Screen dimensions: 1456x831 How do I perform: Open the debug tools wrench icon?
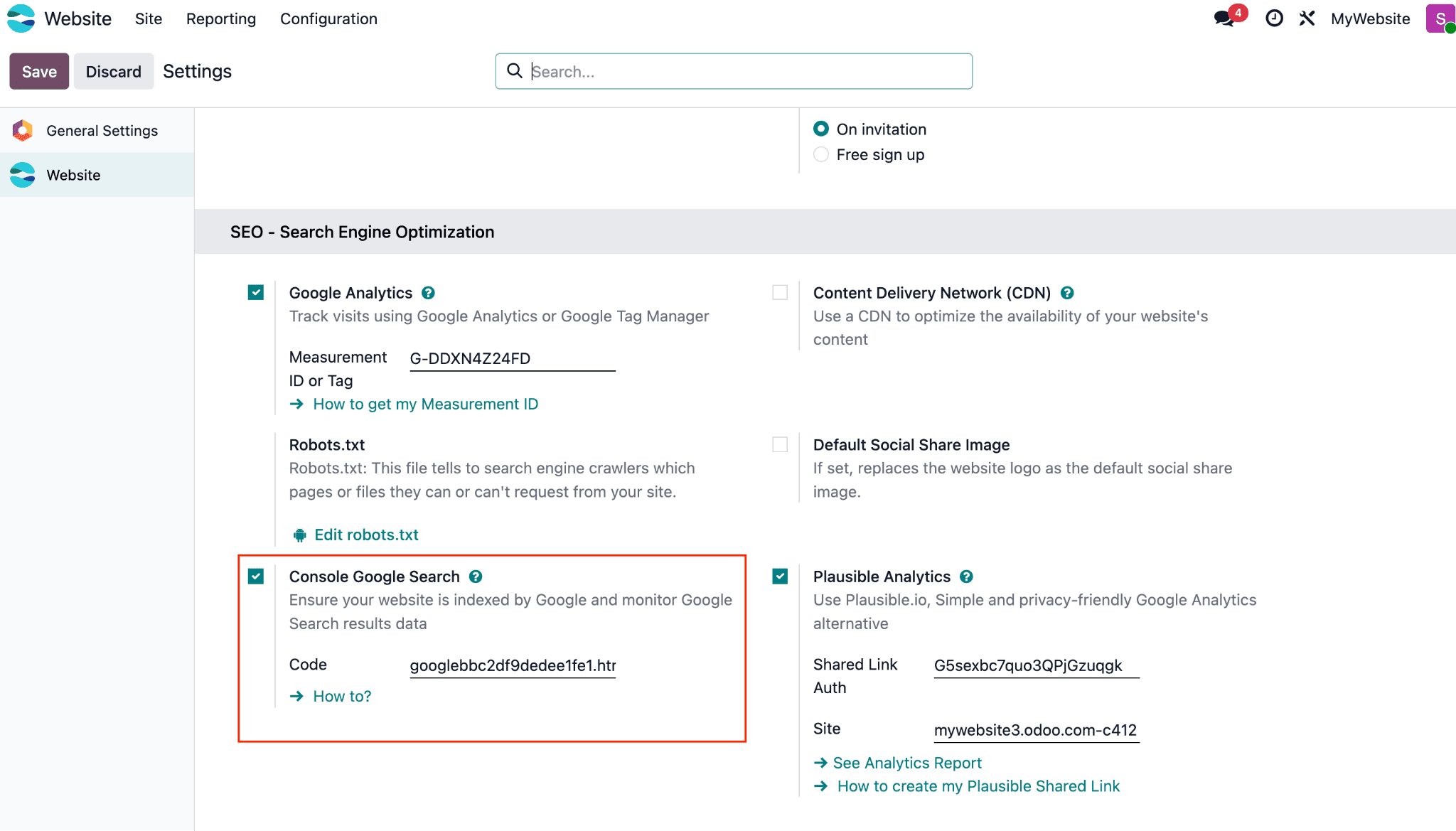[1307, 18]
